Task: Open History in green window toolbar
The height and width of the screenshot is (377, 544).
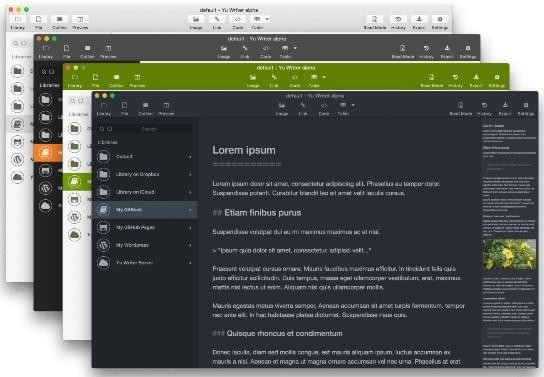Action: click(x=455, y=77)
